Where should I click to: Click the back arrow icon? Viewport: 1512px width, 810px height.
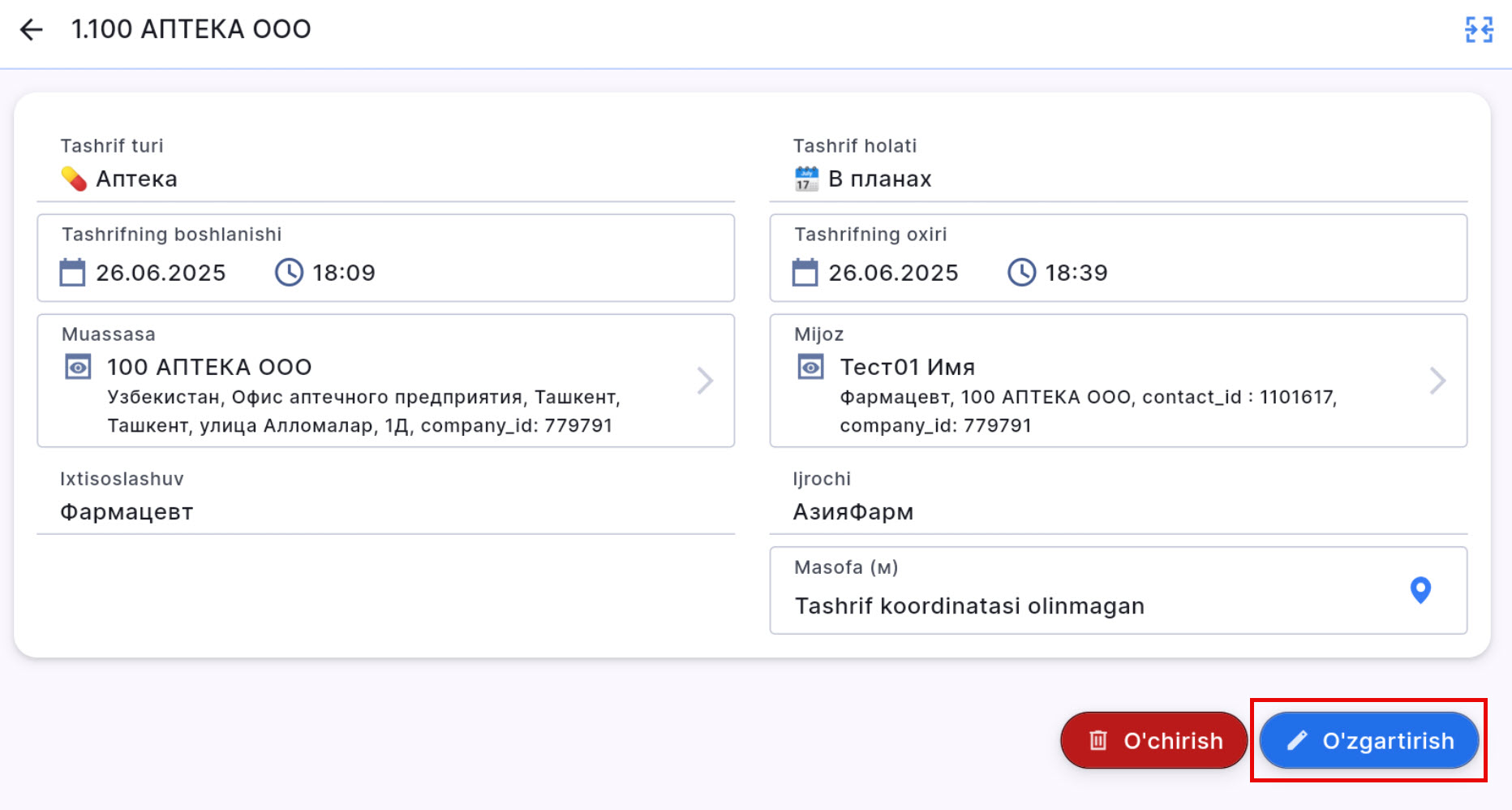tap(31, 30)
